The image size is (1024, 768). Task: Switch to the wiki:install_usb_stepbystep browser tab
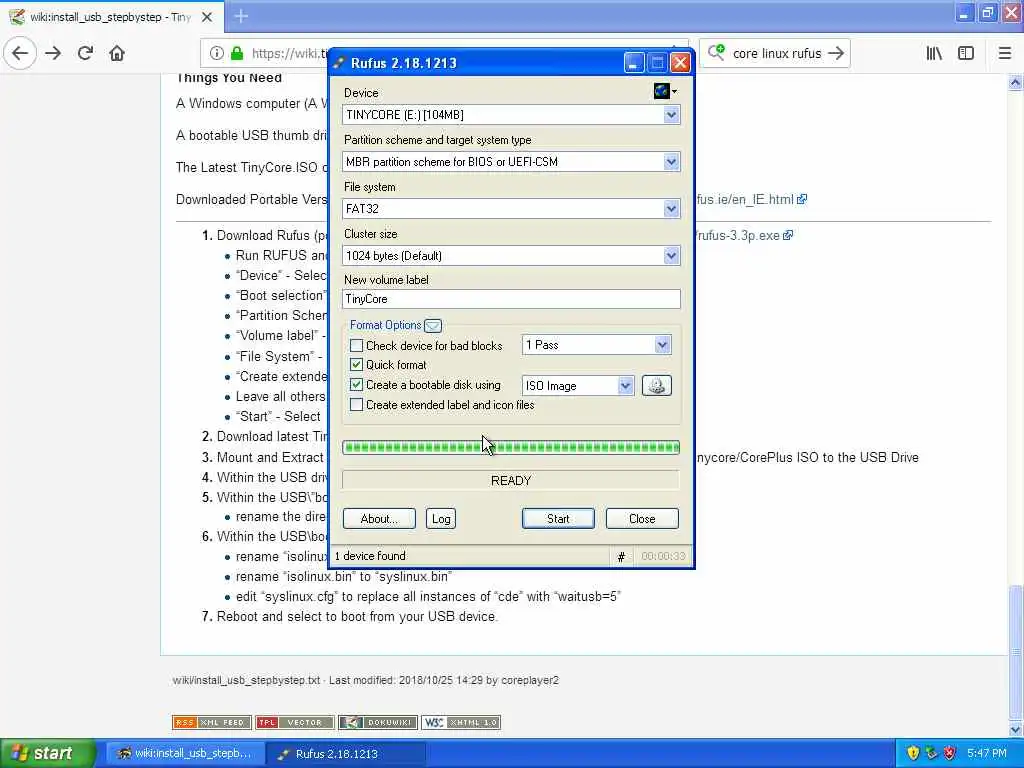(x=111, y=17)
